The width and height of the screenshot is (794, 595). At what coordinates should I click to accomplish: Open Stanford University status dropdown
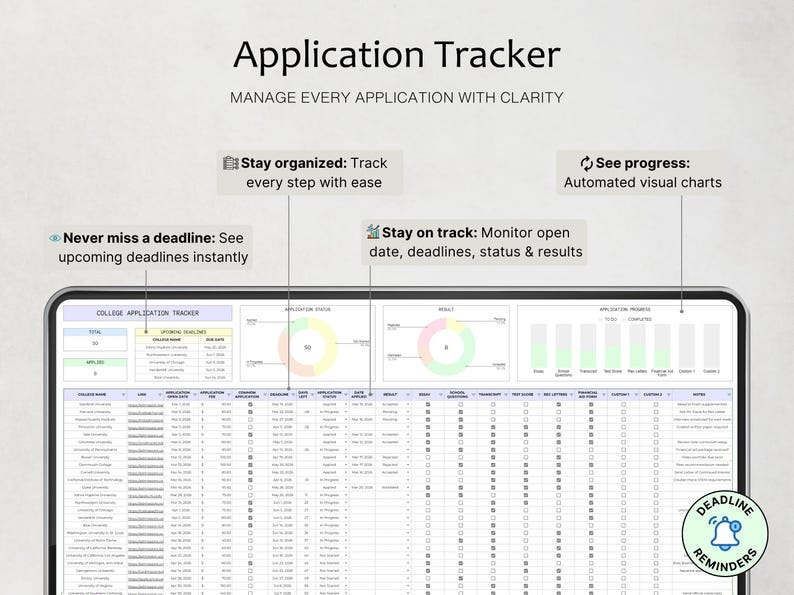click(346, 404)
